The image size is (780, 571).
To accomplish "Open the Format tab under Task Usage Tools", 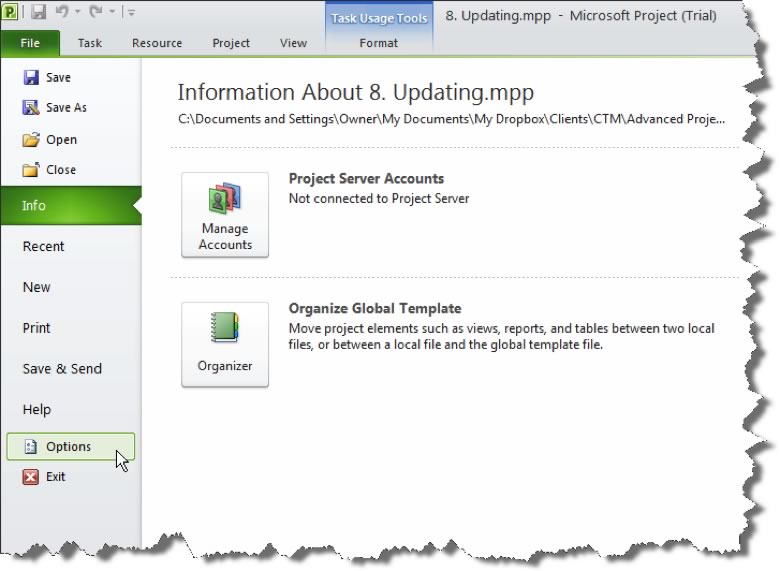I will [379, 43].
